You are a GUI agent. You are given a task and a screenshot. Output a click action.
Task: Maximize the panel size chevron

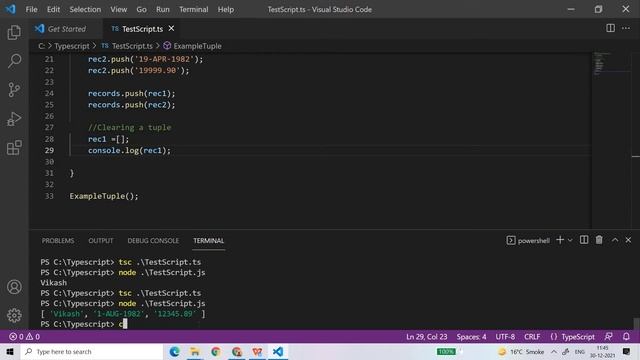click(x=615, y=240)
